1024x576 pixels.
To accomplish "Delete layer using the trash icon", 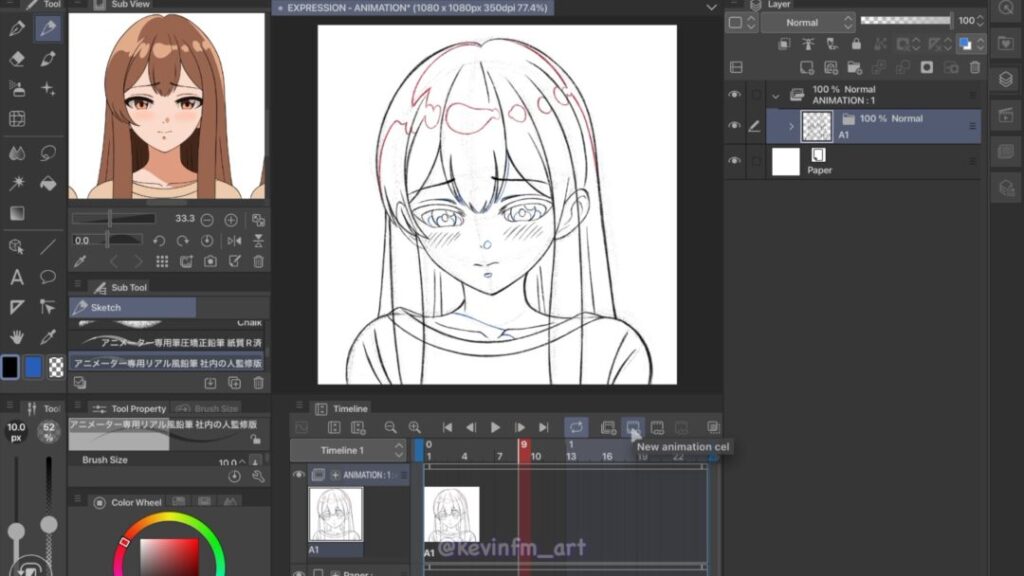I will click(x=976, y=67).
